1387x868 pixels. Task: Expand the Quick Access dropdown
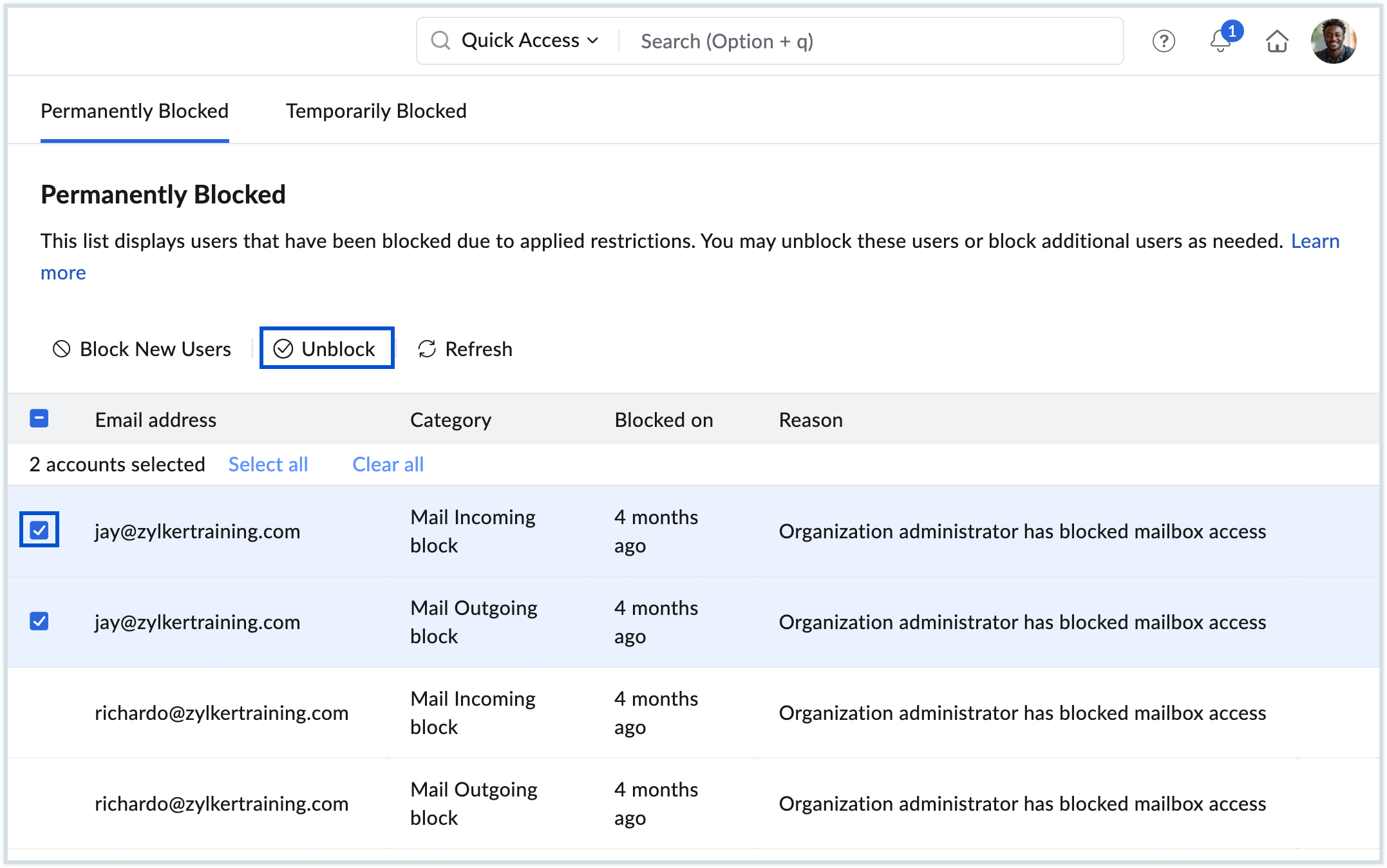coord(530,41)
